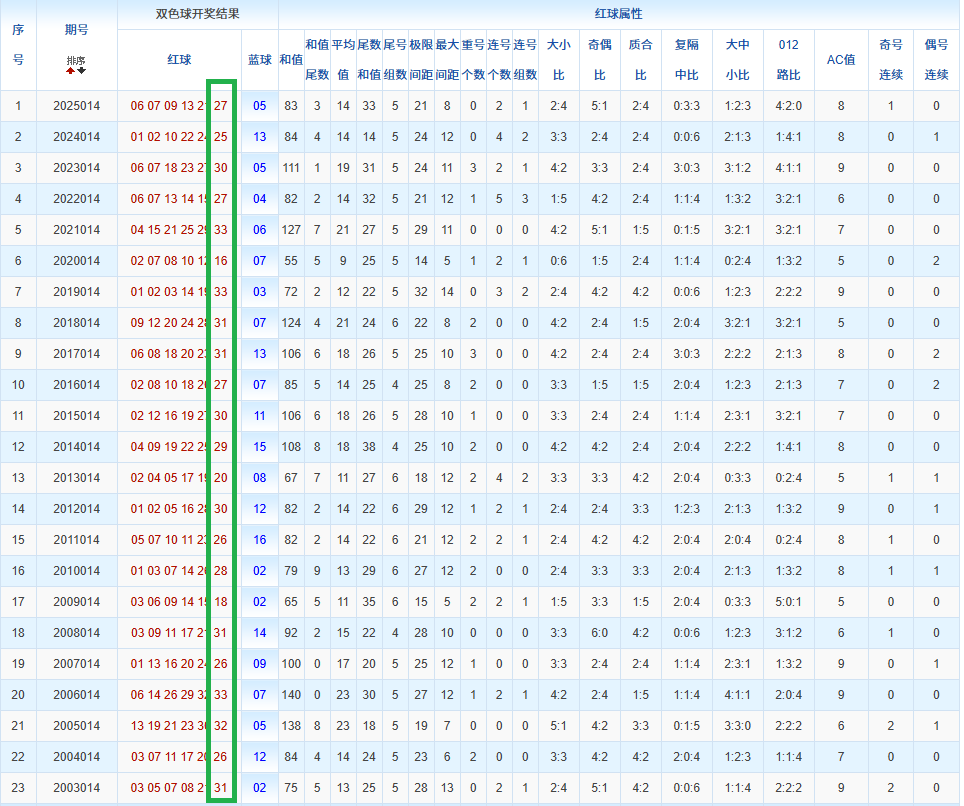Click the AC值 column header

840,60
